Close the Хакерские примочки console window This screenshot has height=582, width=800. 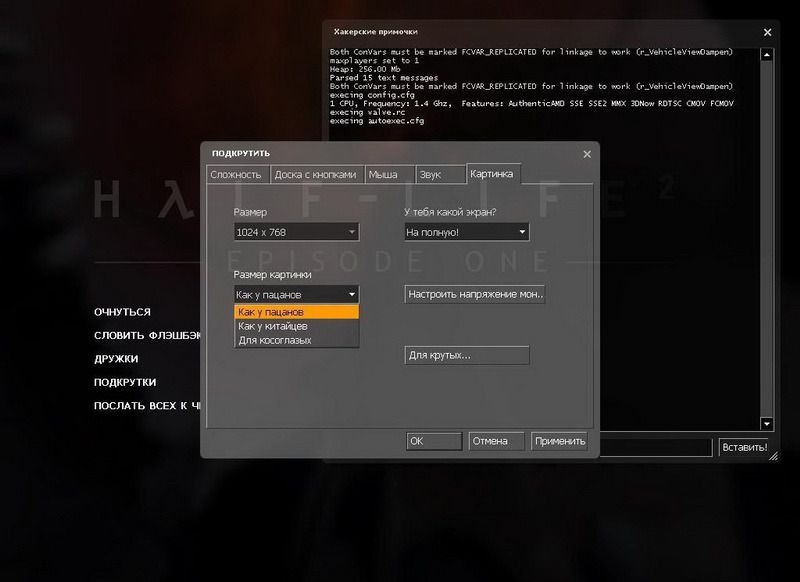[x=767, y=32]
